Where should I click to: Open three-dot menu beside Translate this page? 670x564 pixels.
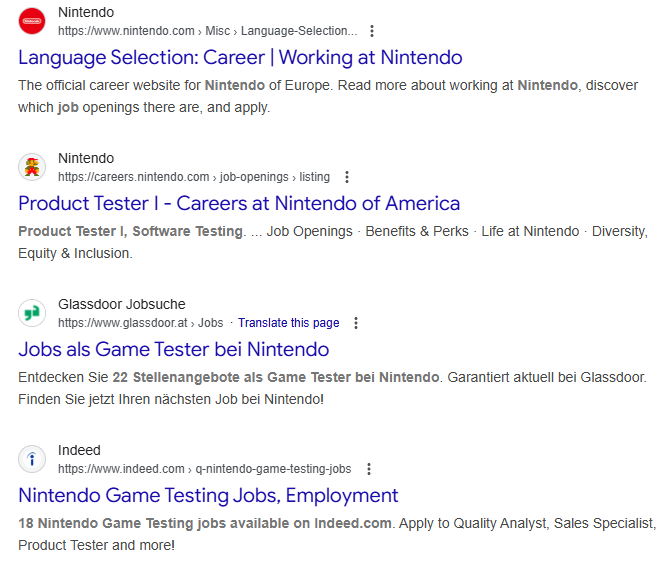click(356, 323)
